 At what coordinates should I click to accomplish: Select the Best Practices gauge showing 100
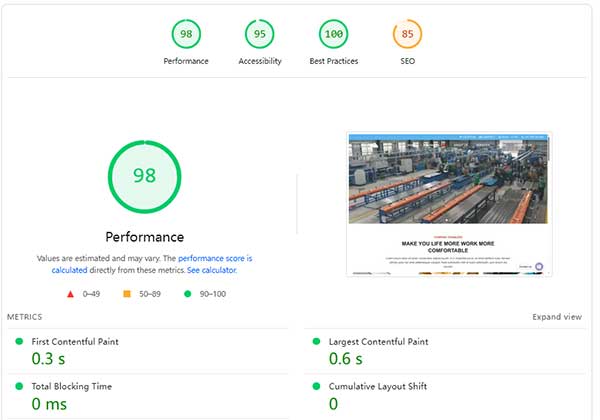point(333,34)
